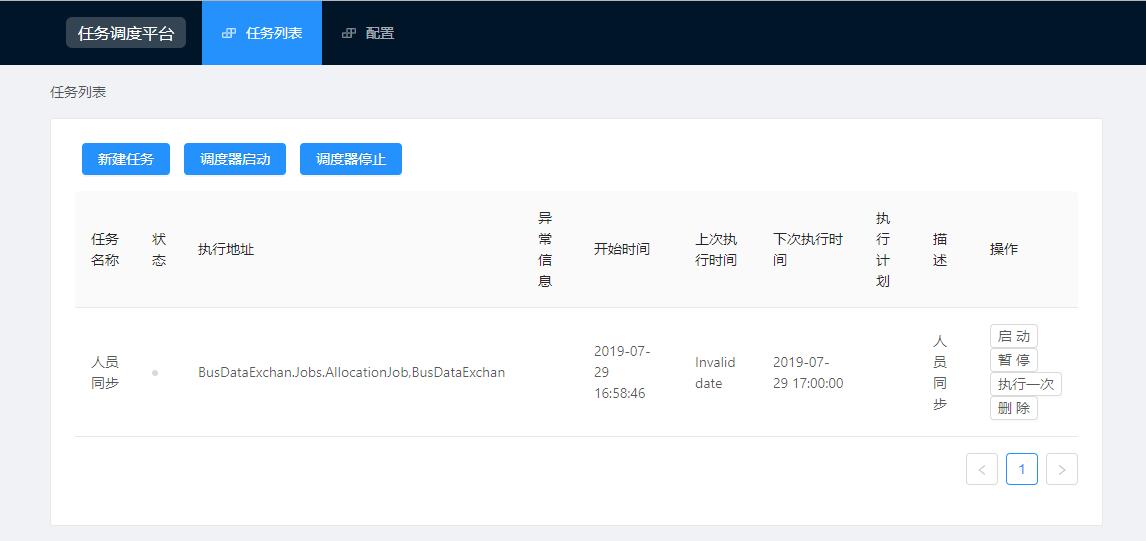Click 启动 for the 人员同步 task
Viewport: 1146px width, 541px height.
pos(1013,336)
